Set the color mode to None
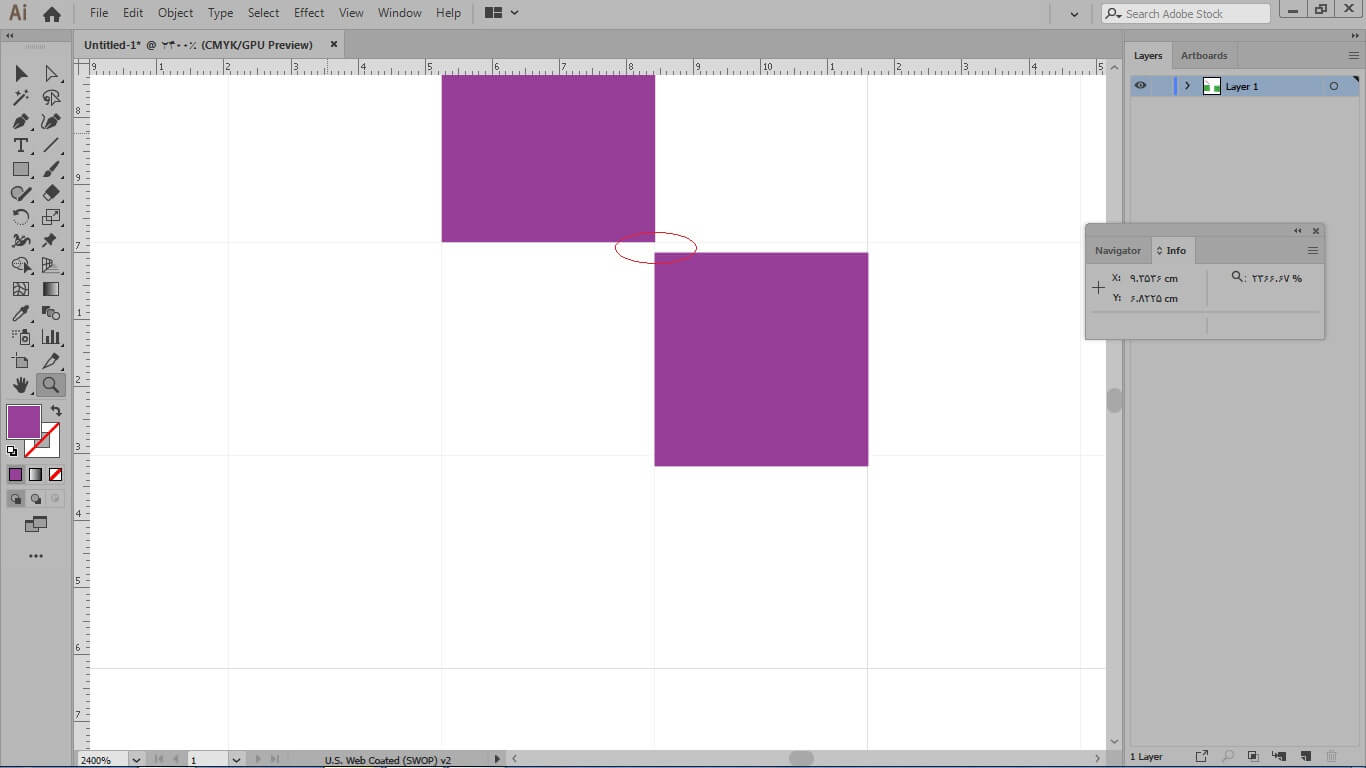Image resolution: width=1366 pixels, height=768 pixels. click(56, 475)
